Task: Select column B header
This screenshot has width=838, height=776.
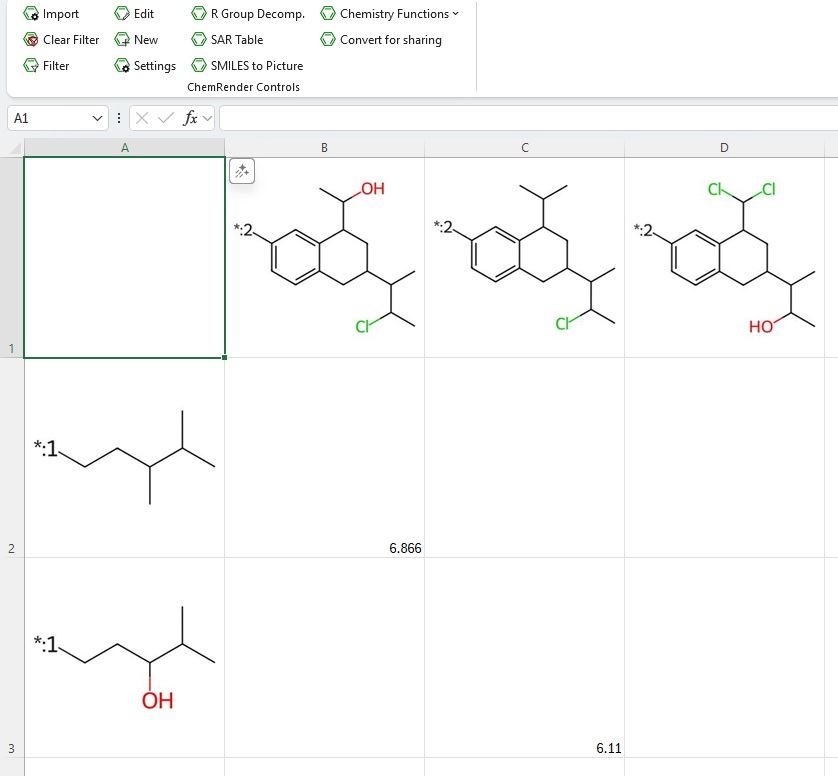Action: pos(324,148)
